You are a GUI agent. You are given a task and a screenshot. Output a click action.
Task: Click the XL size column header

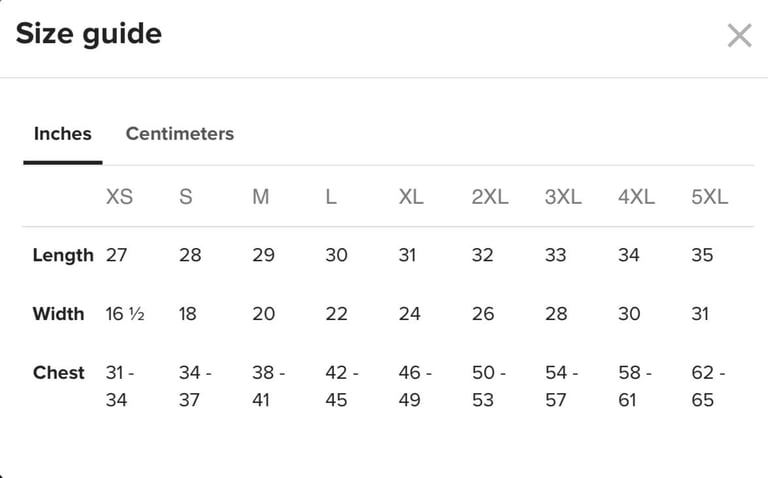(411, 197)
